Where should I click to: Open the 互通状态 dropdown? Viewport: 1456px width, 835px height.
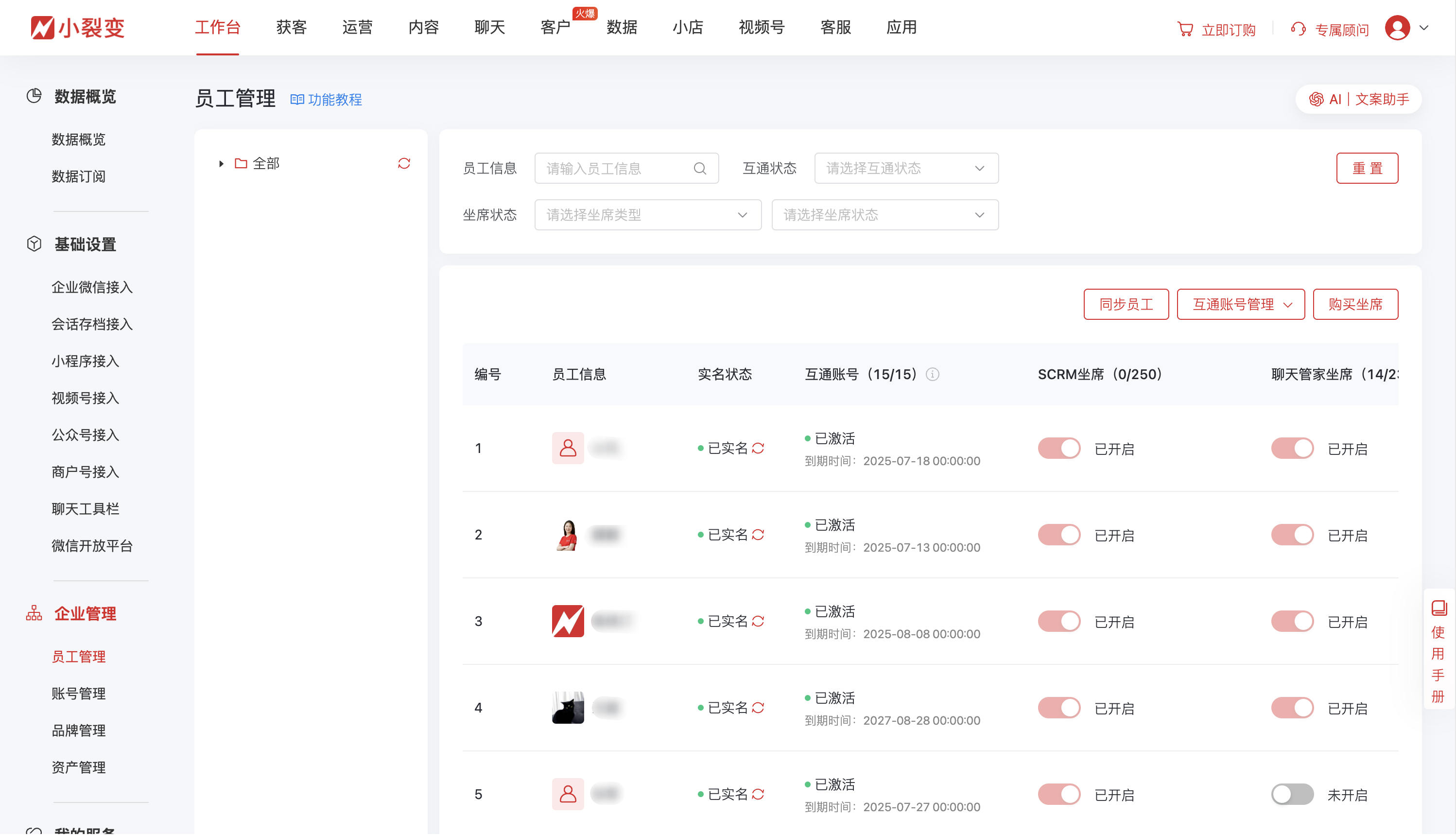[906, 169]
